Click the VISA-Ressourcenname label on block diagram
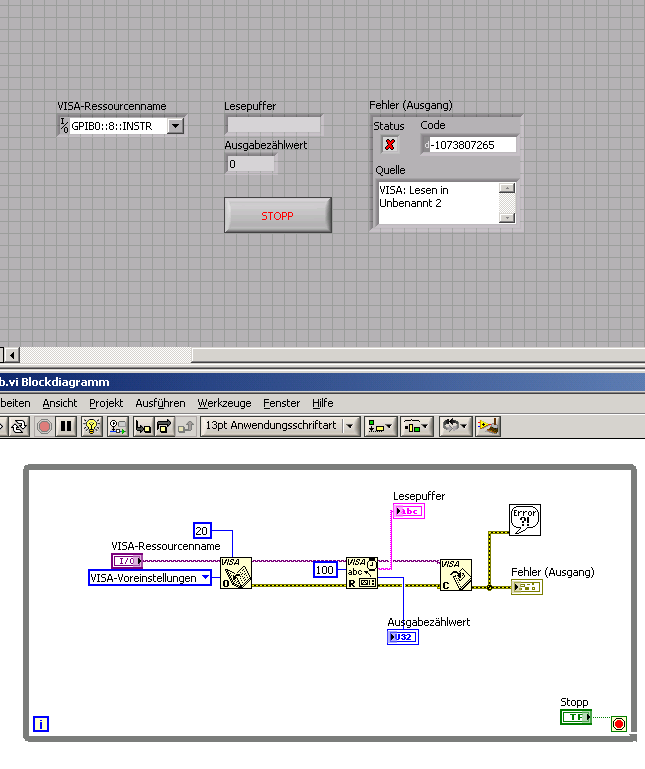 [166, 546]
